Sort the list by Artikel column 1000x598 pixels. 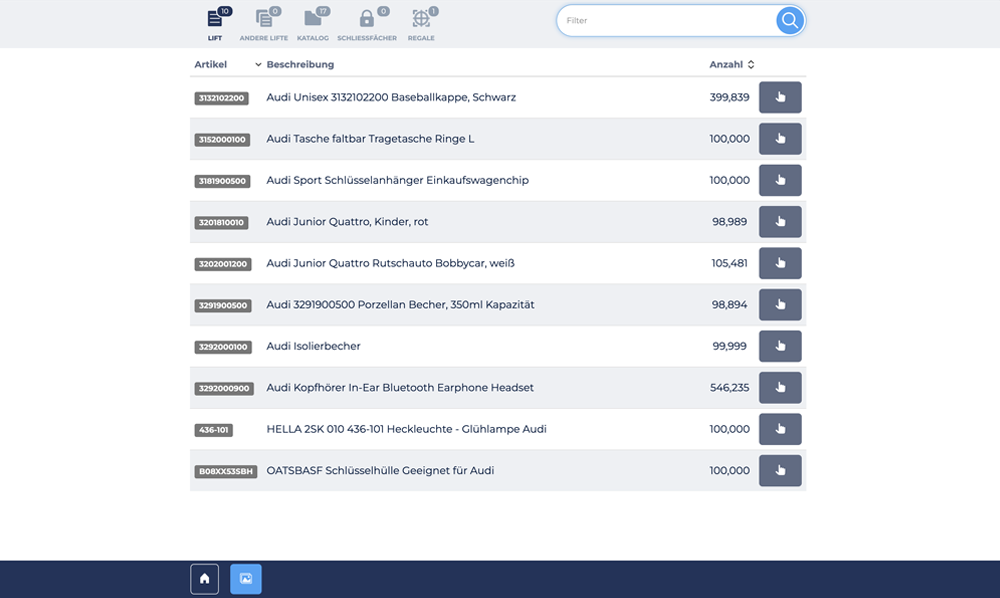pyautogui.click(x=211, y=65)
